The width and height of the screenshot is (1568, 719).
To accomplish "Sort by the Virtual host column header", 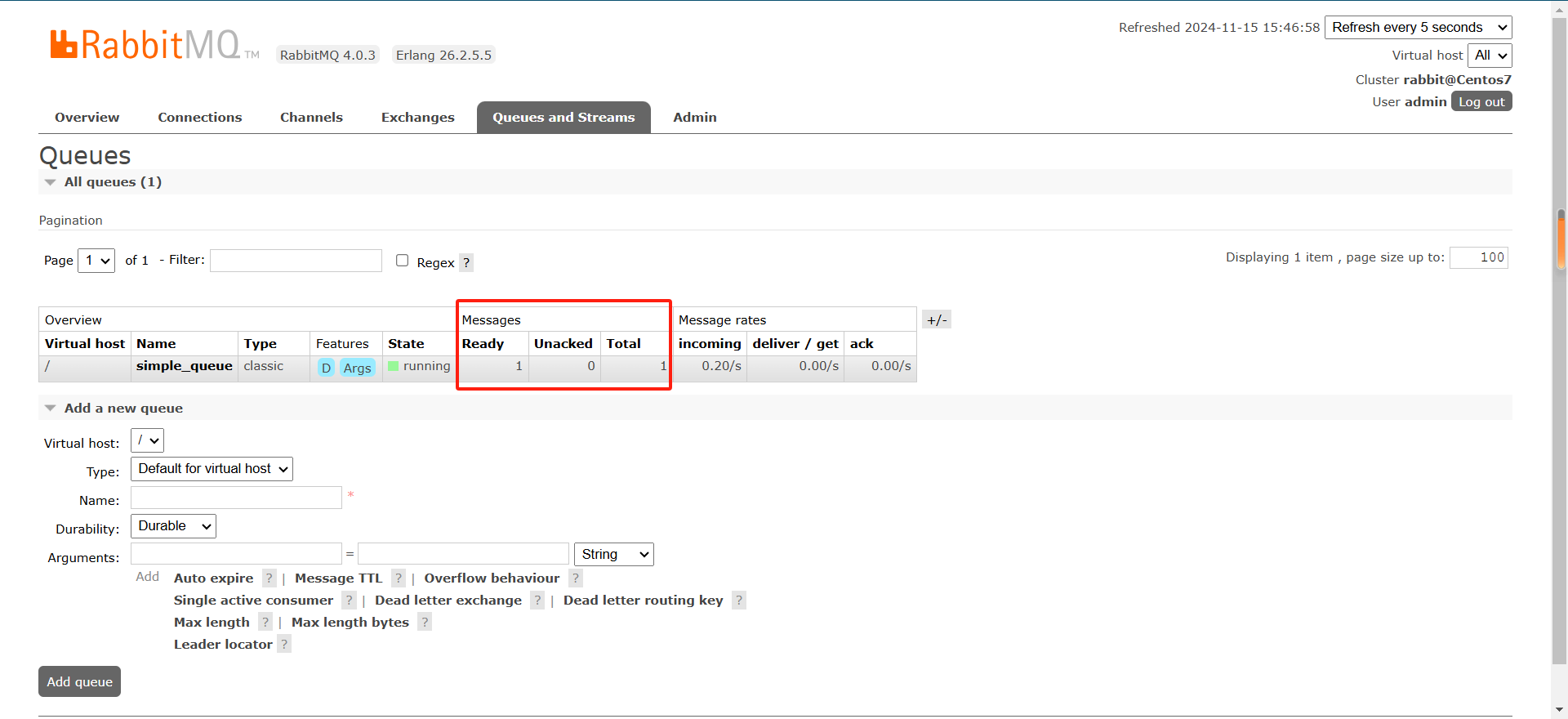I will (85, 344).
